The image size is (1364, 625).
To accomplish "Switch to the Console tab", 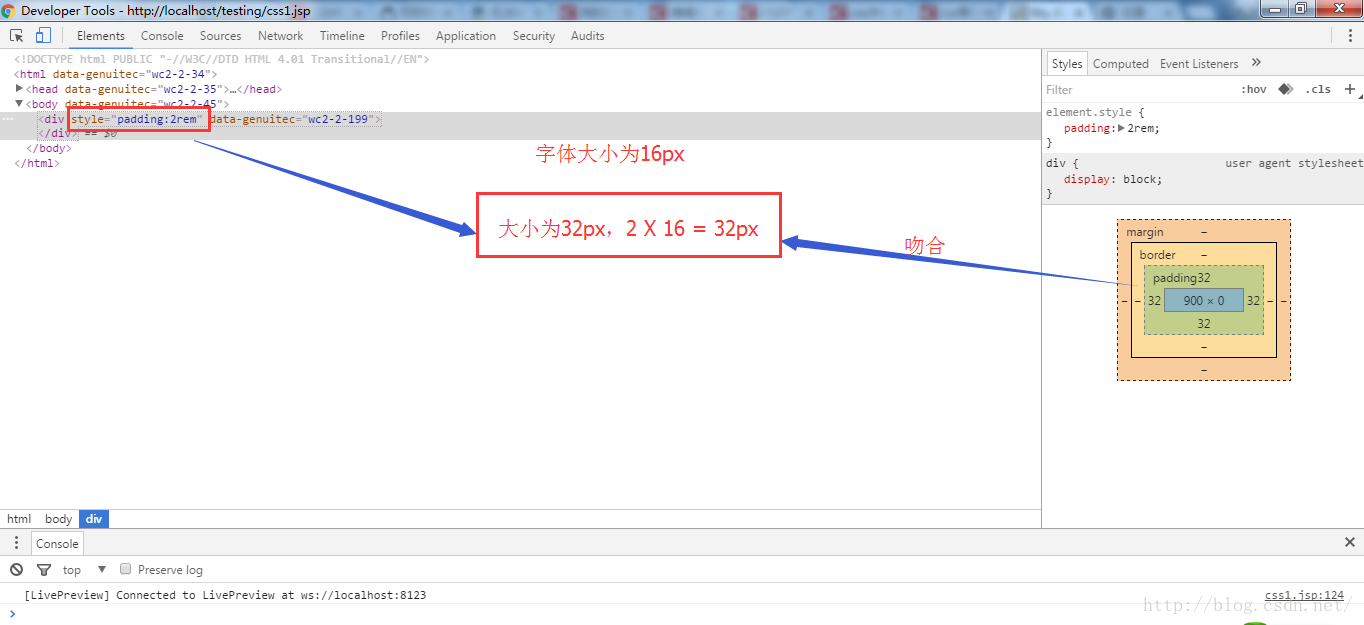I will 162,35.
